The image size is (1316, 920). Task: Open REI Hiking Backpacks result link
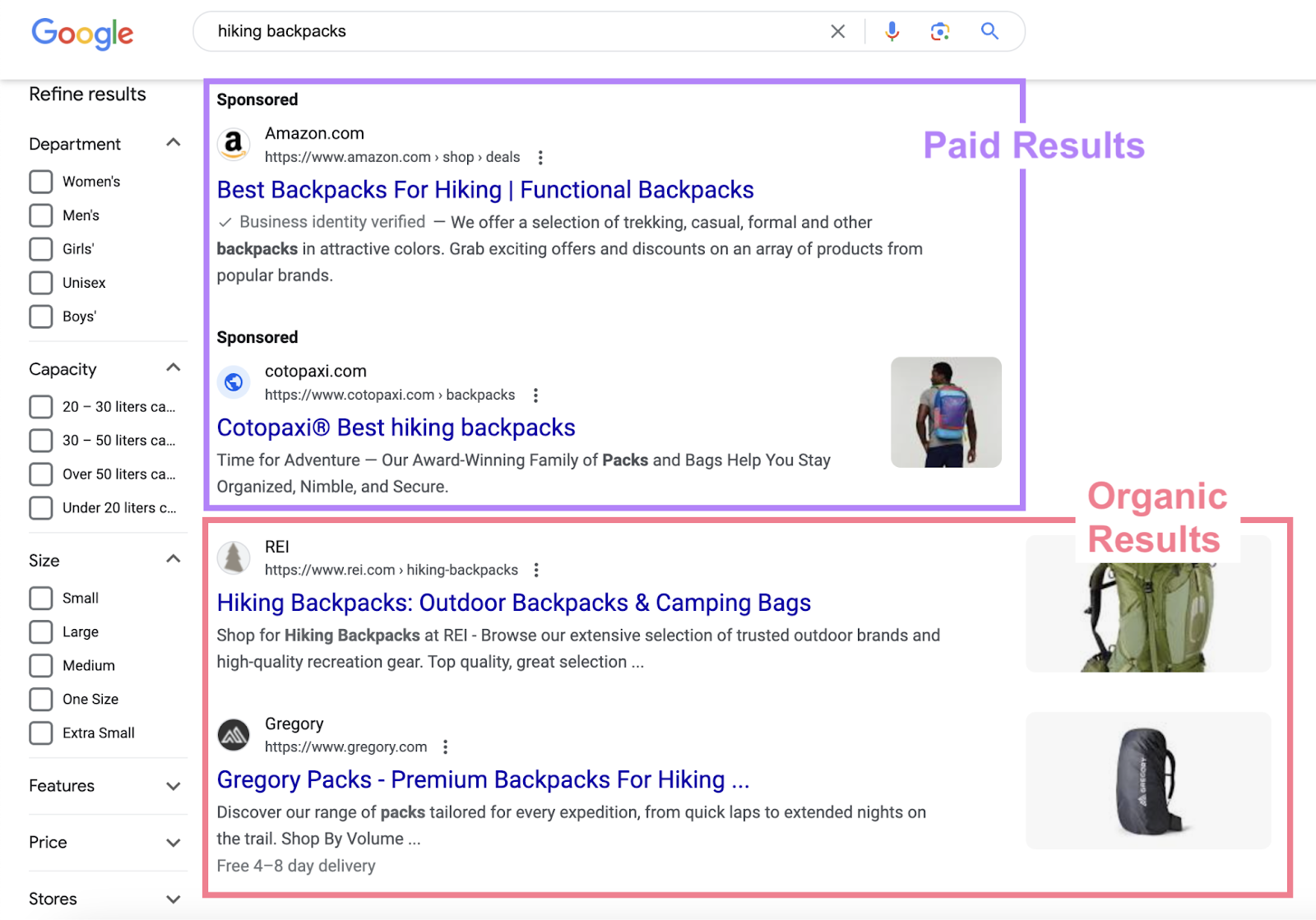click(x=514, y=603)
